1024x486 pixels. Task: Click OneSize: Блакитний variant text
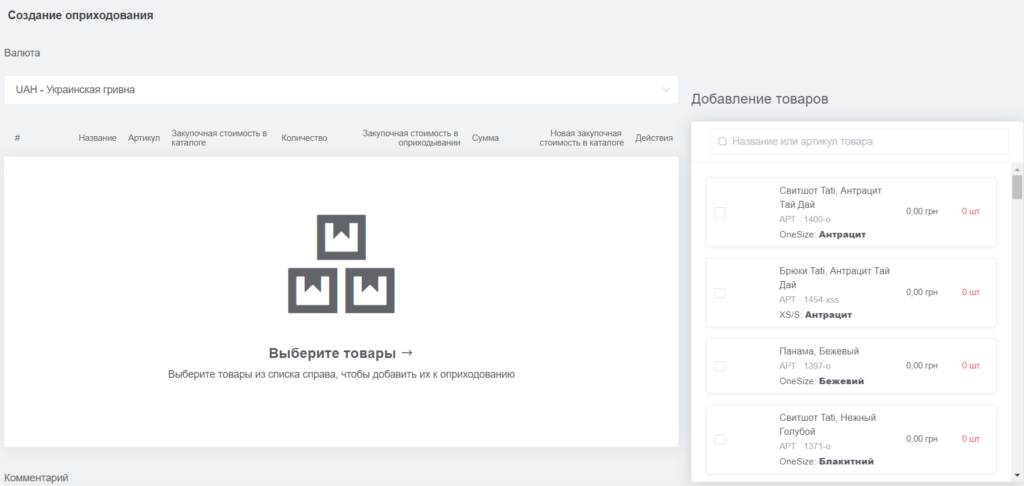tap(827, 462)
